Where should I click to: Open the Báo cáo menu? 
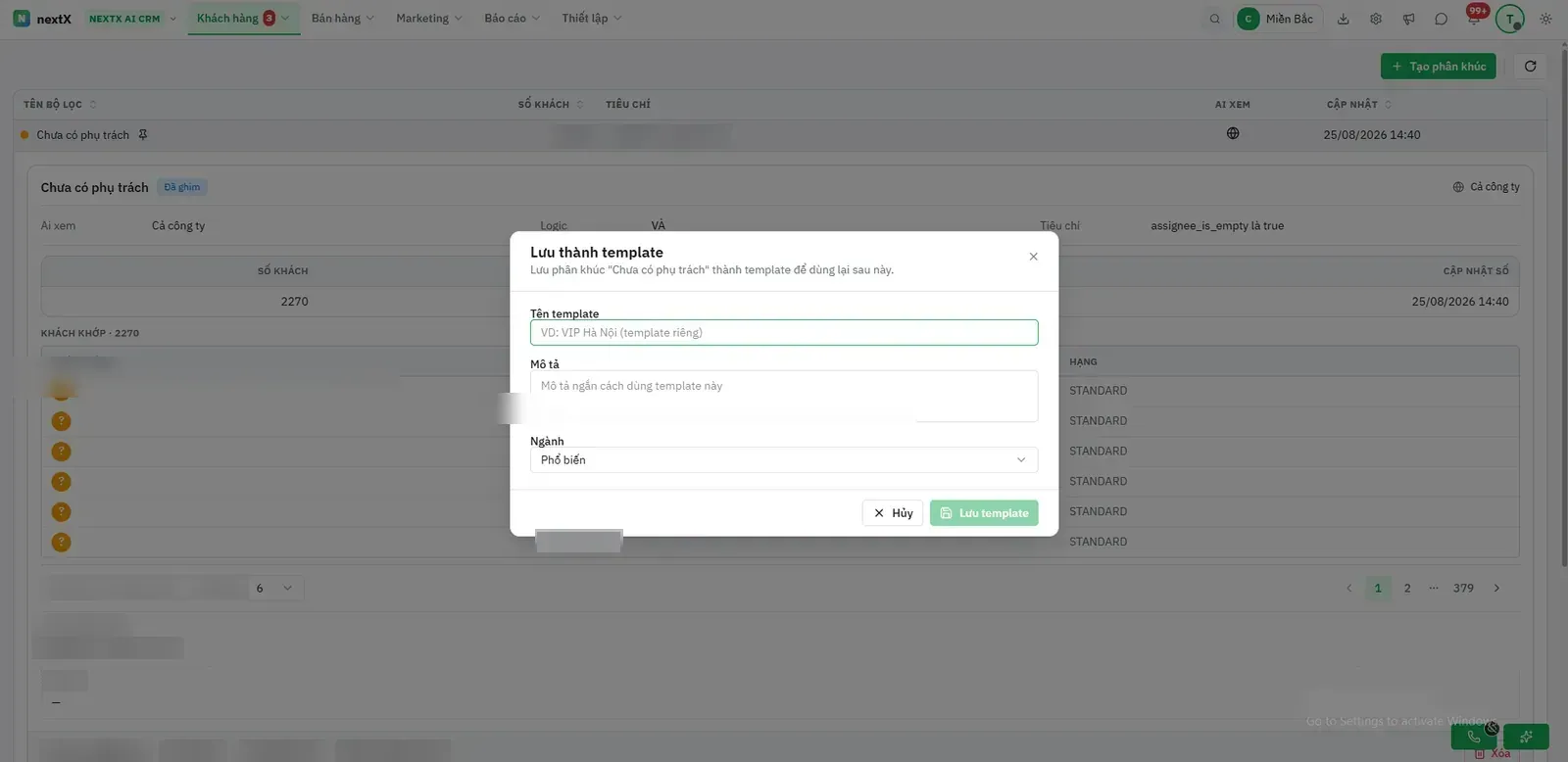pos(512,19)
